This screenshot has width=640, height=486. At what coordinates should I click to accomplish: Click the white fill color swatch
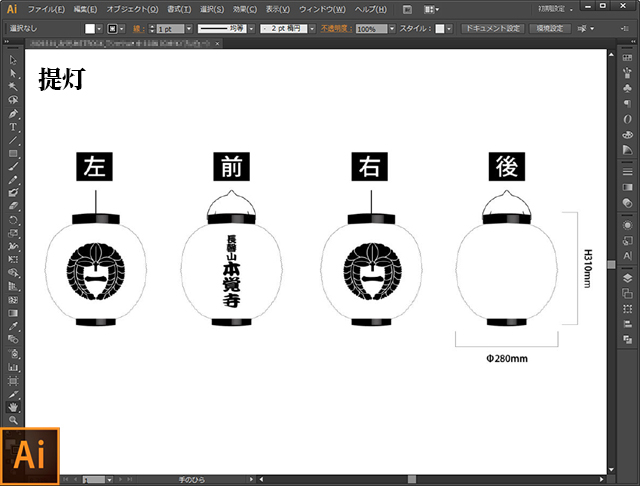tap(90, 29)
